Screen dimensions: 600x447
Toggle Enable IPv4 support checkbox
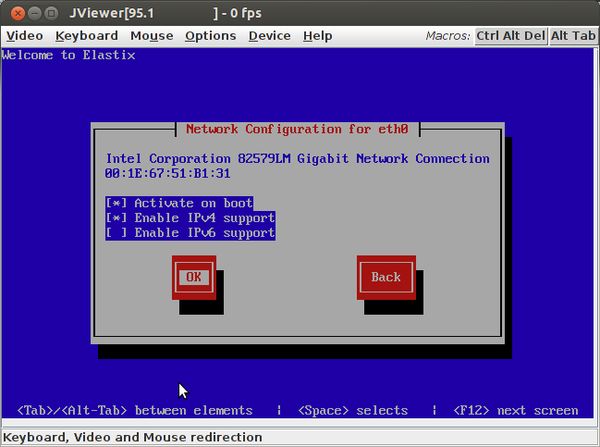pos(190,218)
